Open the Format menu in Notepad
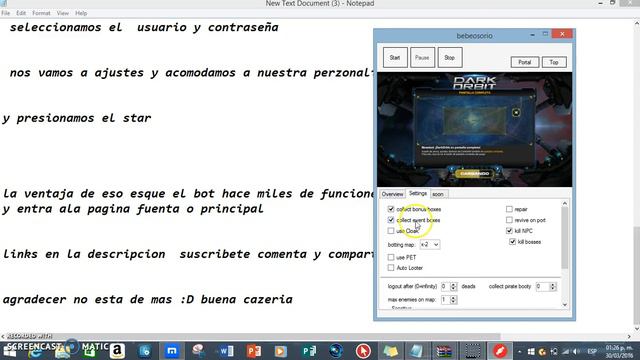Screen dimensions: 640x360 (x=41, y=13)
